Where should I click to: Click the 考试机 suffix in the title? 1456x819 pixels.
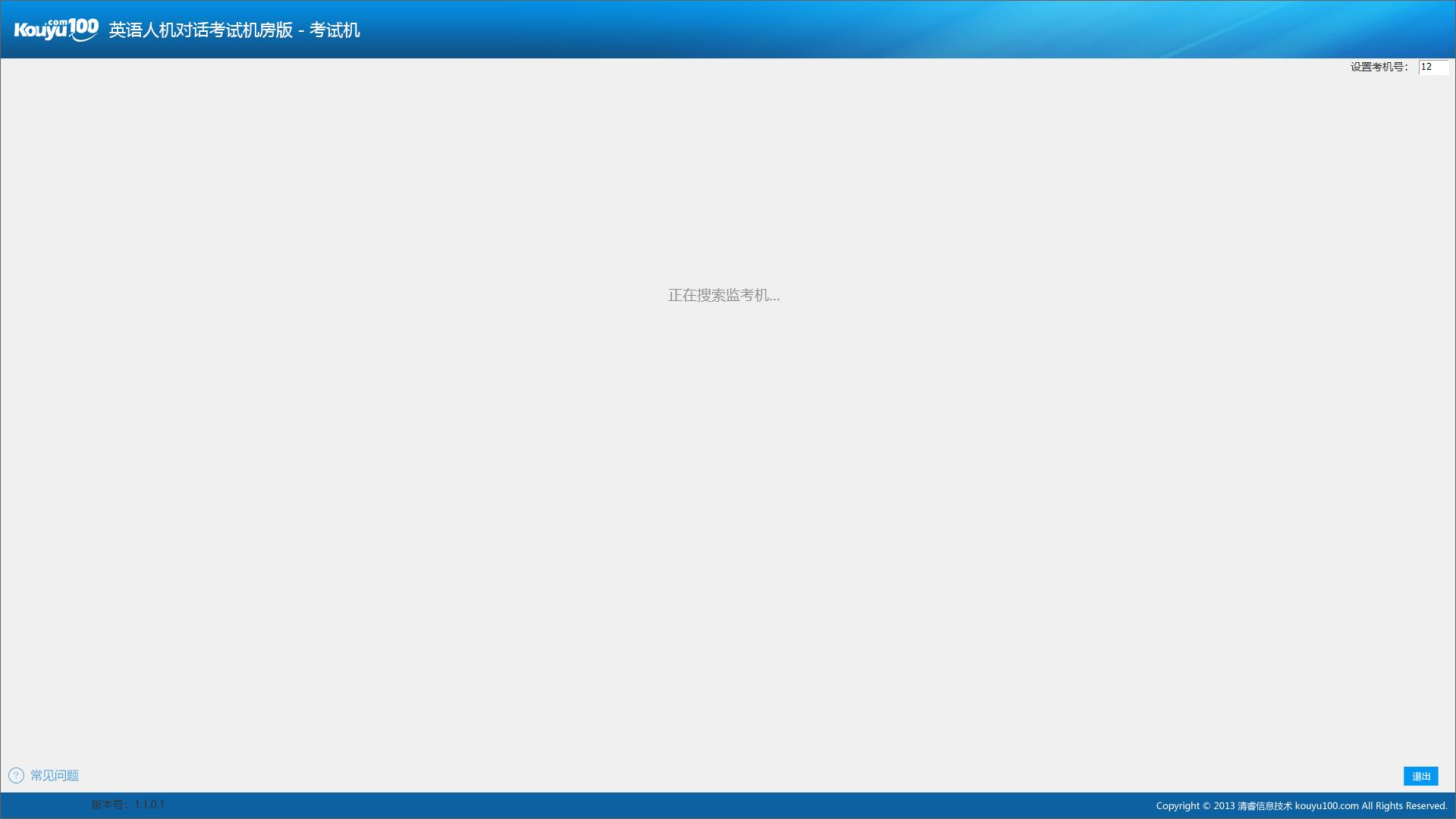(334, 30)
